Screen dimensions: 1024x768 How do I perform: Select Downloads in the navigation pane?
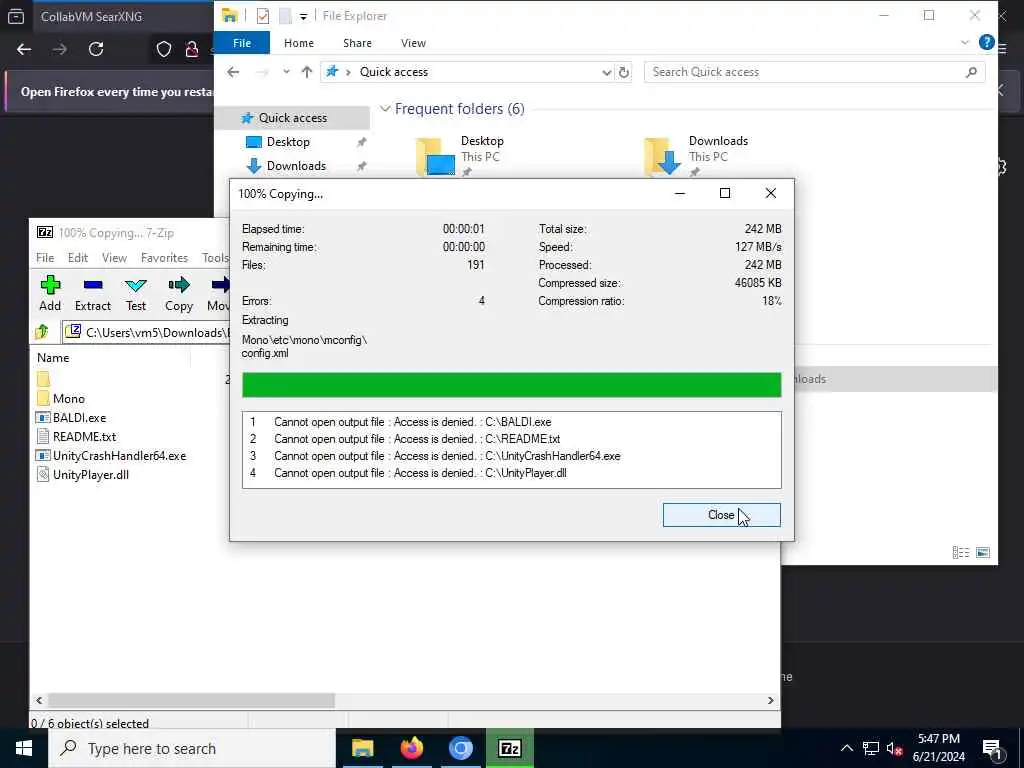pyautogui.click(x=296, y=166)
